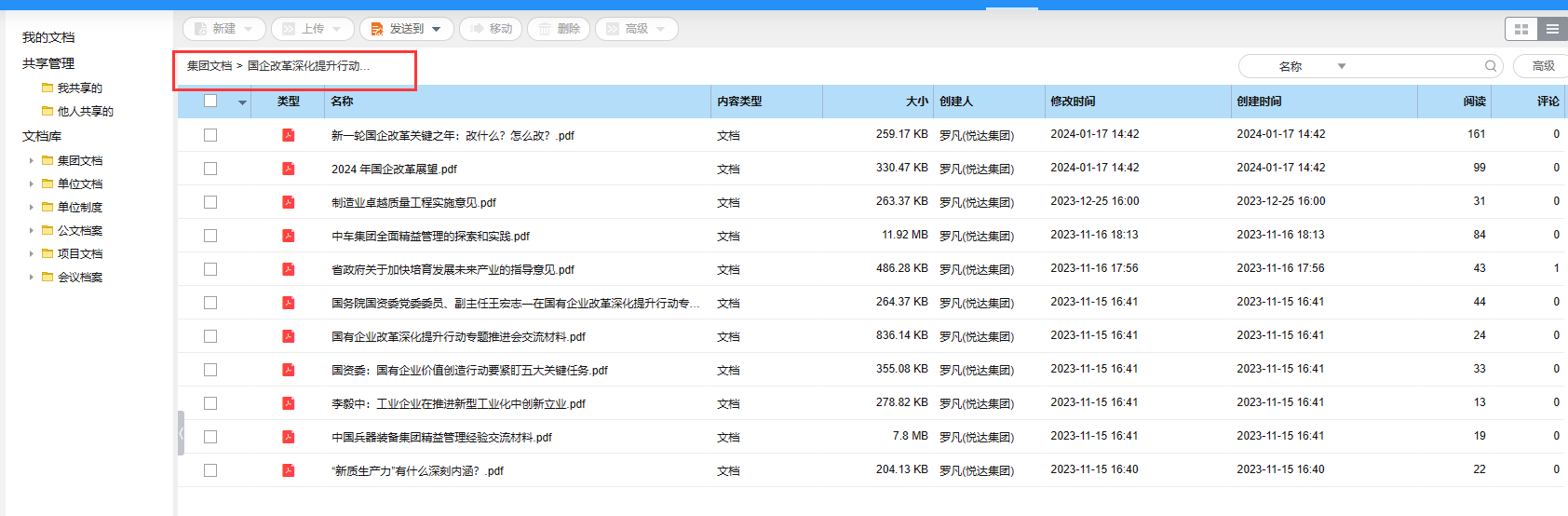Click PDF icon of 制造业卓越质量工程实施意见 row
1568x516 pixels.
pos(289,202)
